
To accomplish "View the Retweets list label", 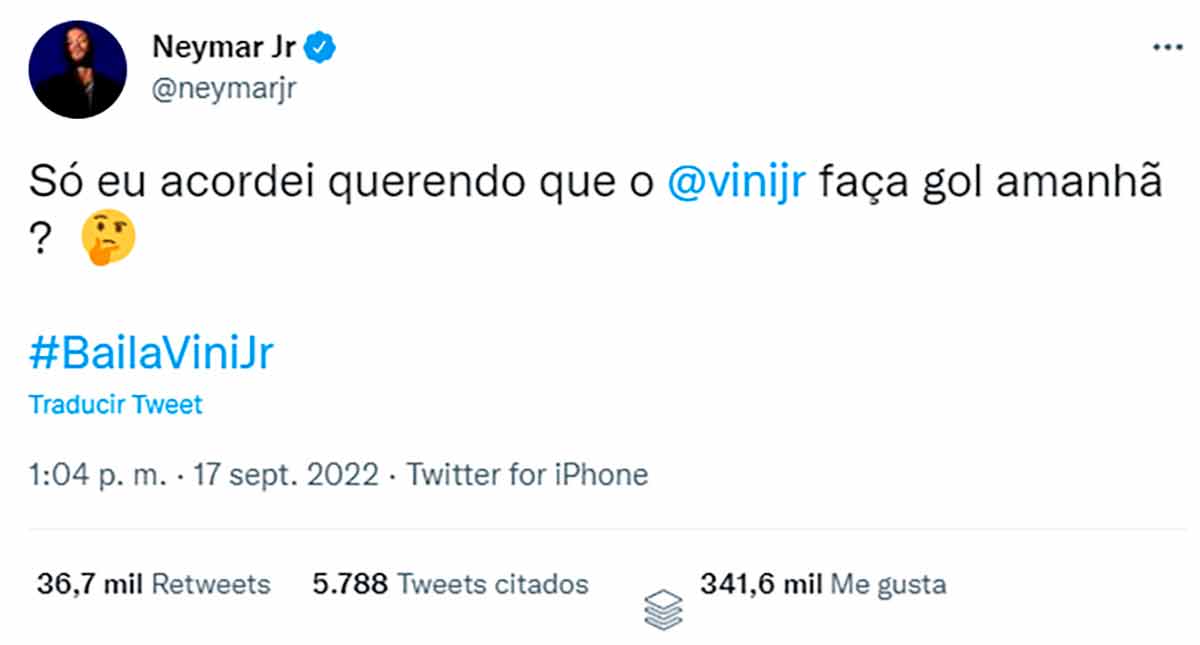I will 210,583.
